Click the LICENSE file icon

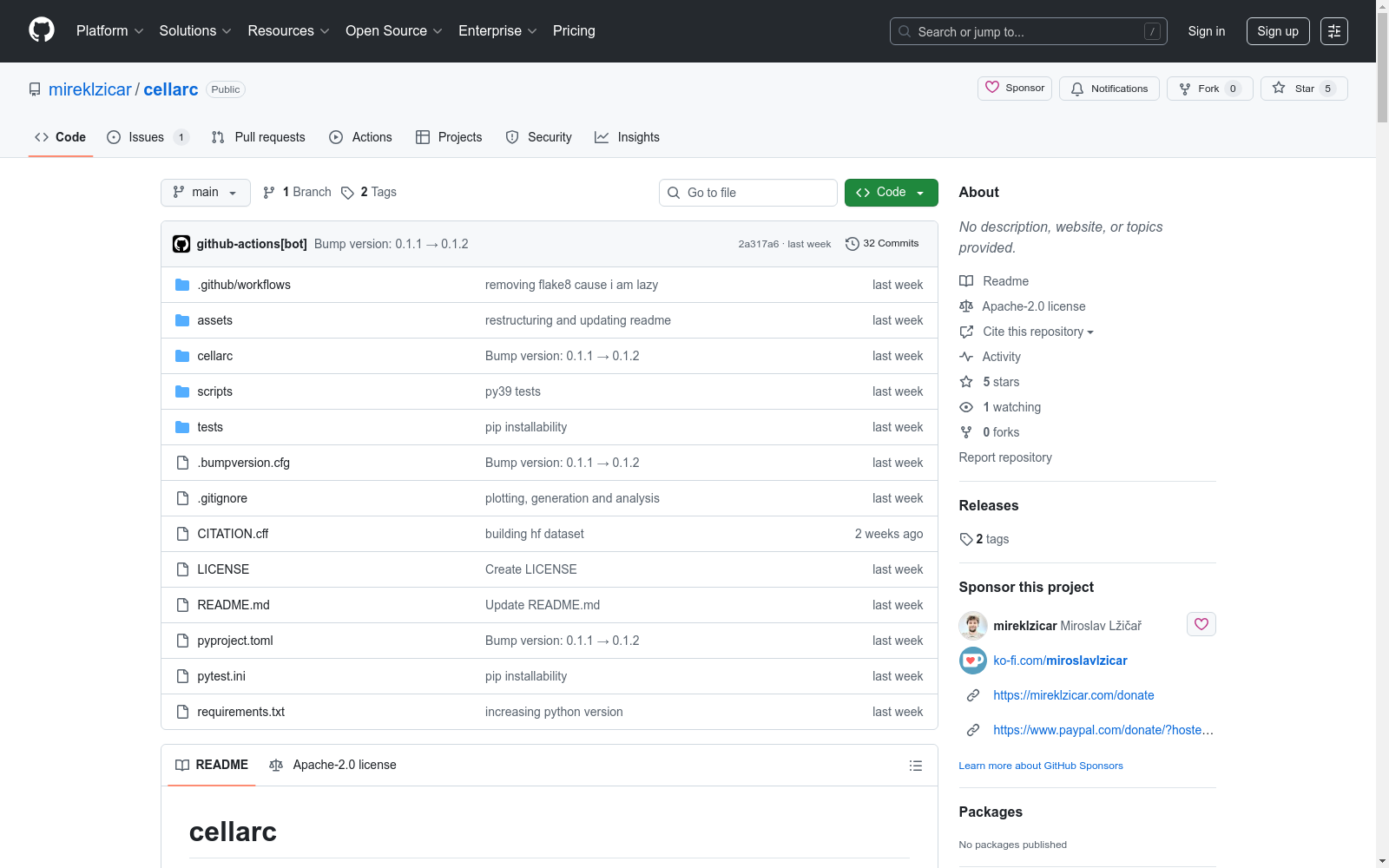182,569
